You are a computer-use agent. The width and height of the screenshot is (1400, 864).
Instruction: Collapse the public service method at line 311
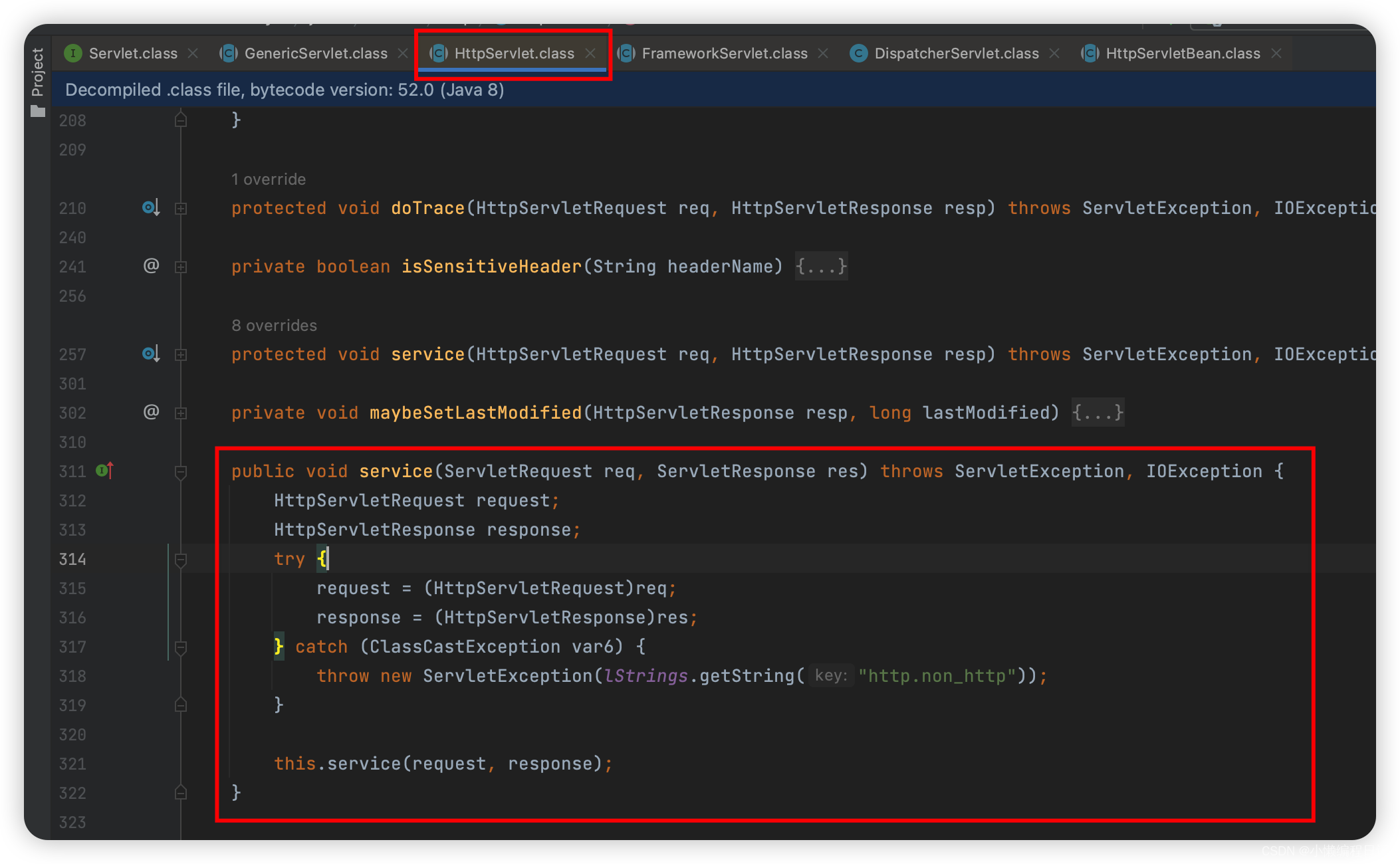(180, 471)
